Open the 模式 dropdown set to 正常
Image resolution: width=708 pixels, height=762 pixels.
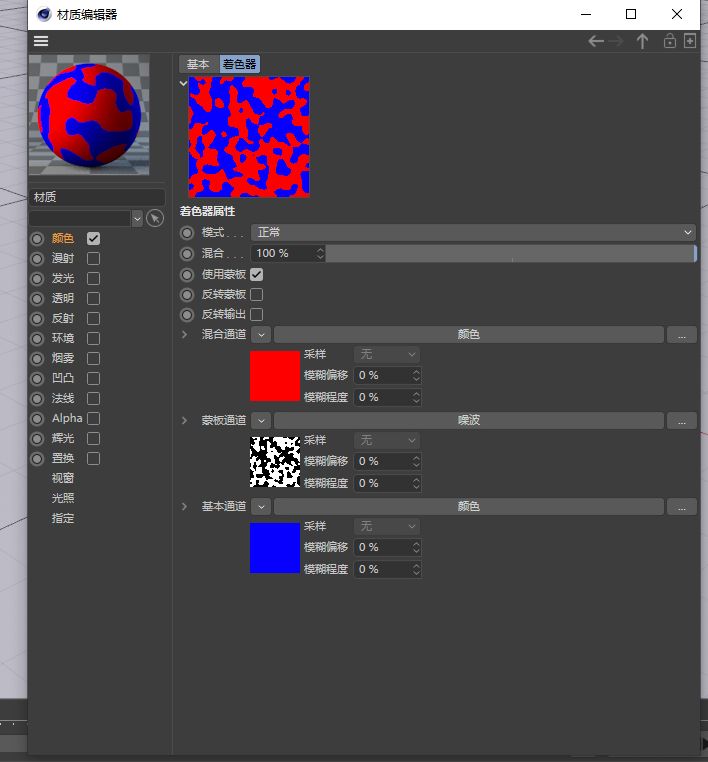[472, 232]
